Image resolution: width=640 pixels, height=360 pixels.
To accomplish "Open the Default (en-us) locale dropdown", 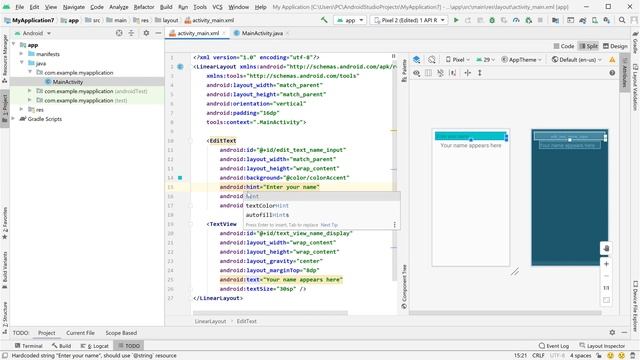I will (577, 60).
